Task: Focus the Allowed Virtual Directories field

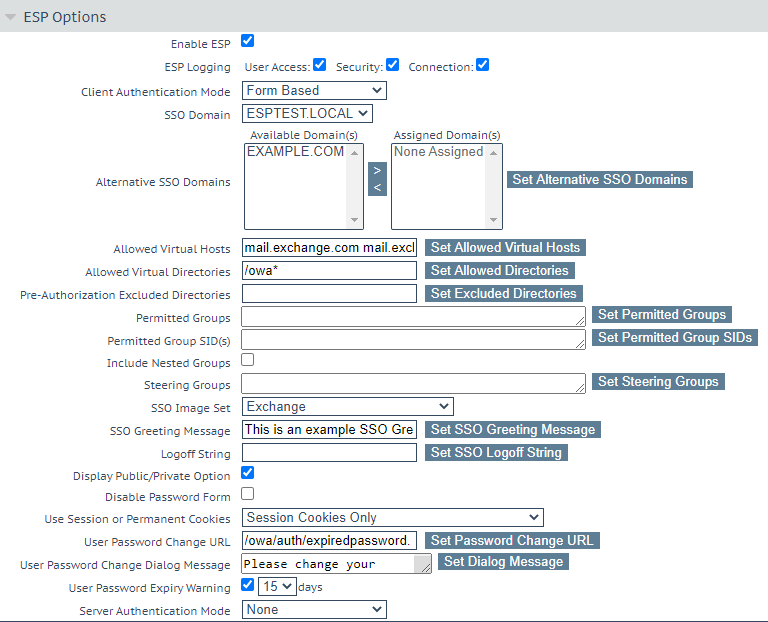Action: 329,270
